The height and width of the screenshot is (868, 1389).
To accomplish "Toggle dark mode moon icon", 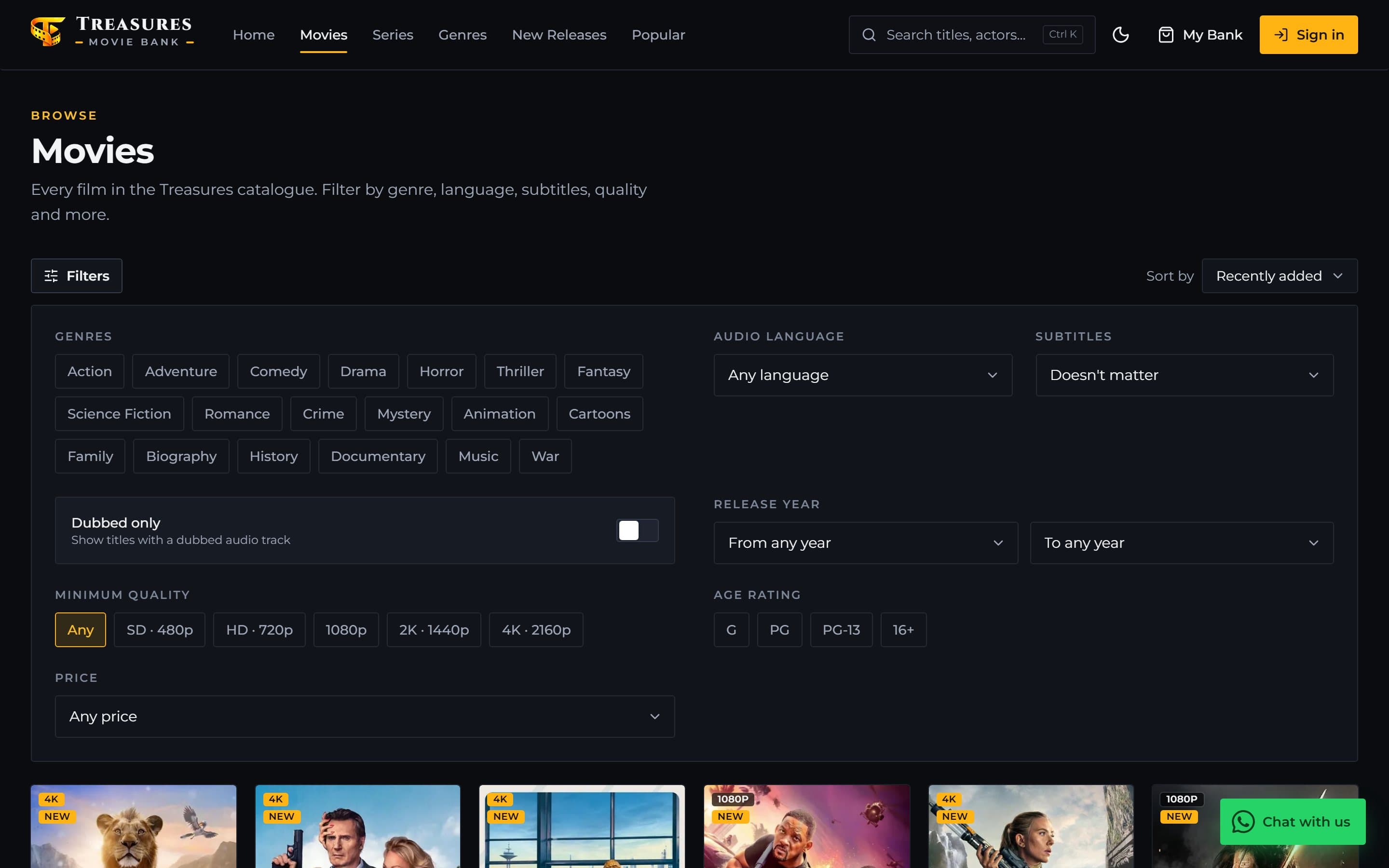I will coord(1120,35).
